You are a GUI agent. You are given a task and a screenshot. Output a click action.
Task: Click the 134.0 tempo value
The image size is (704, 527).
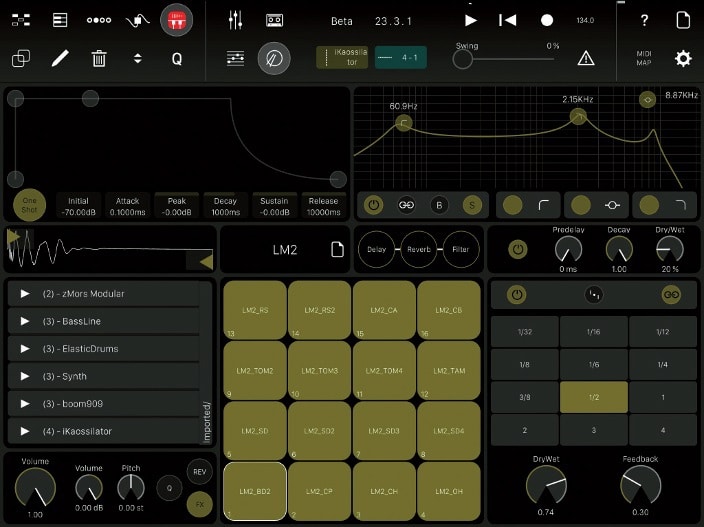585,21
